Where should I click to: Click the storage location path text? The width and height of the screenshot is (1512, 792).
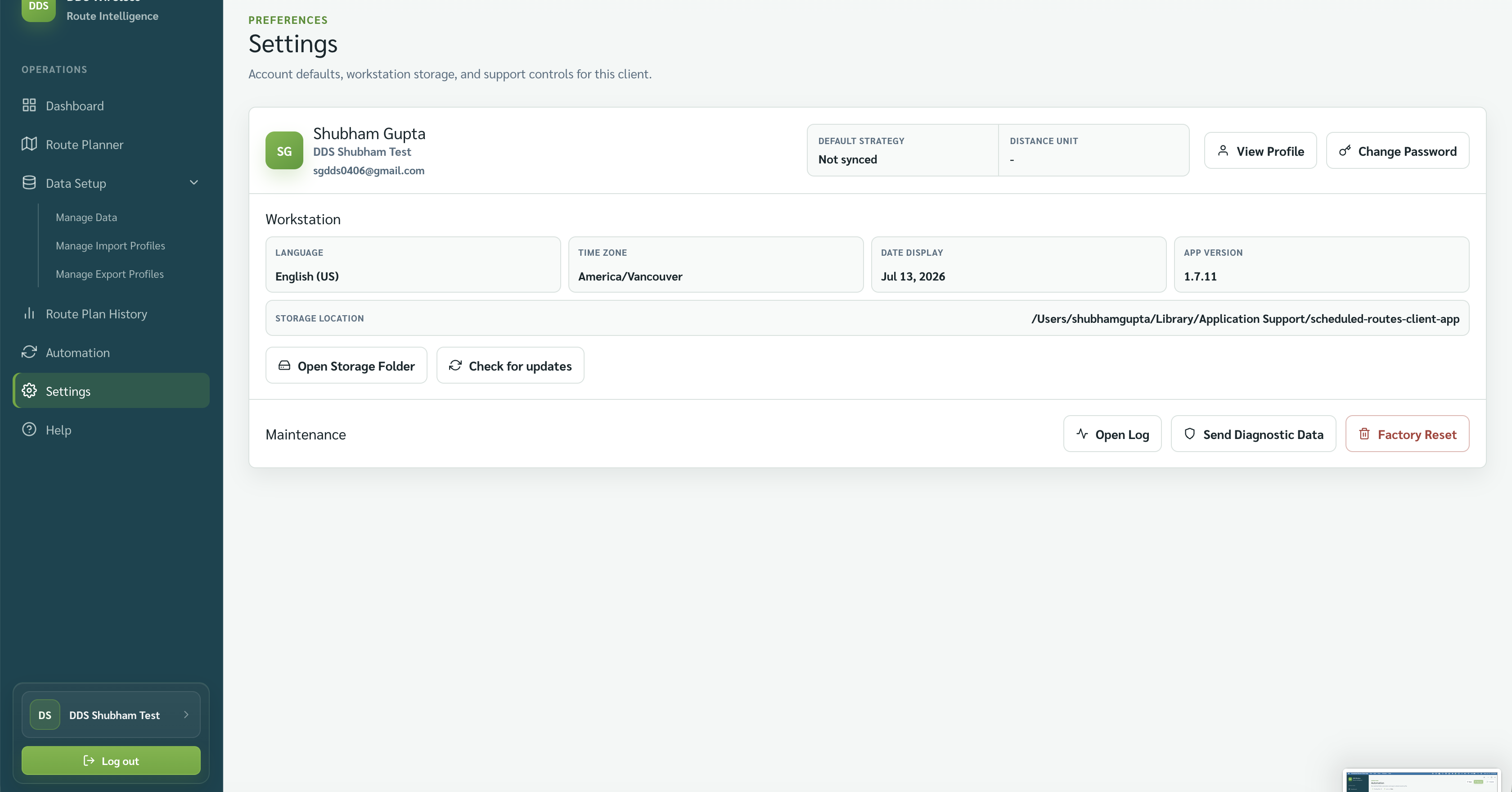point(1246,318)
